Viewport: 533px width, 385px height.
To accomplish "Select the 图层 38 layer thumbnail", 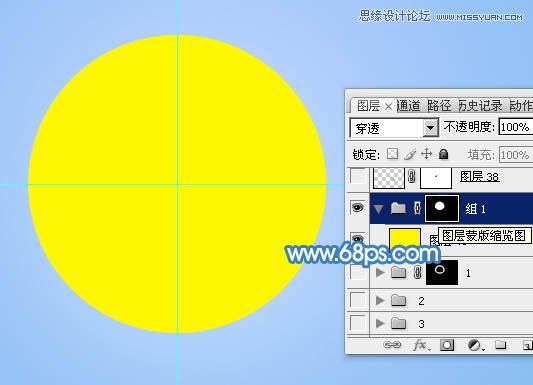I will 389,177.
